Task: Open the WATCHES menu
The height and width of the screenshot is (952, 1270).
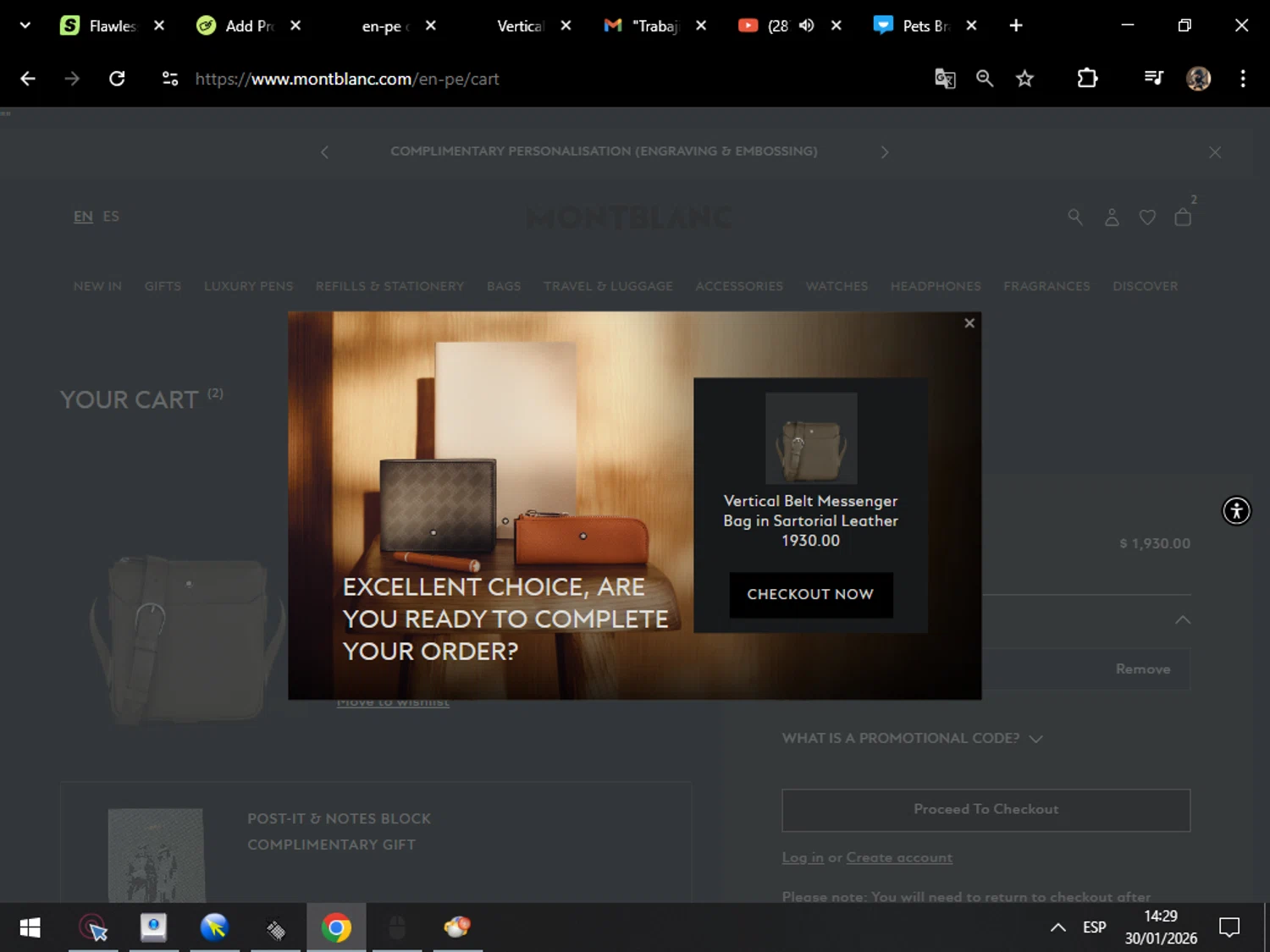Action: [x=837, y=286]
